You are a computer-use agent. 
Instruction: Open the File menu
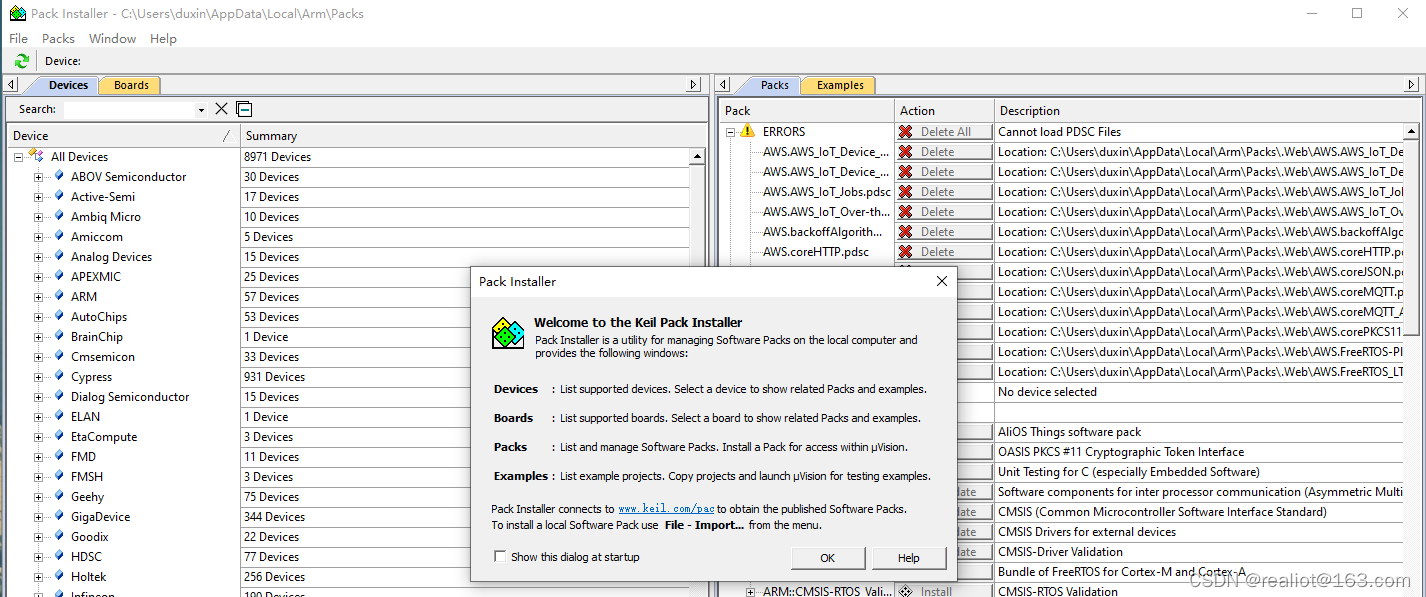tap(18, 38)
